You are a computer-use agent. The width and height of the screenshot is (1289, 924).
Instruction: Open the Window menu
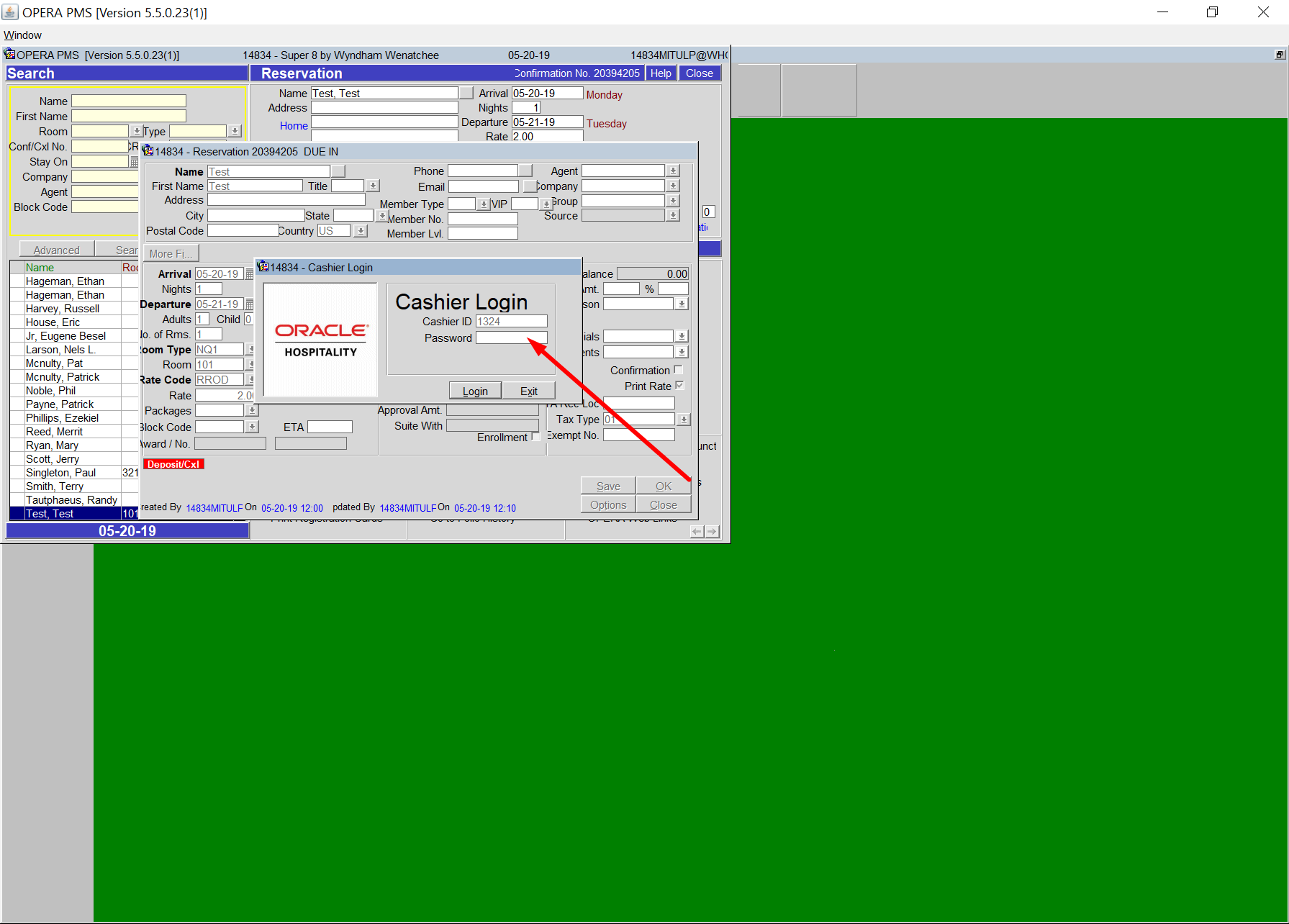(x=23, y=35)
